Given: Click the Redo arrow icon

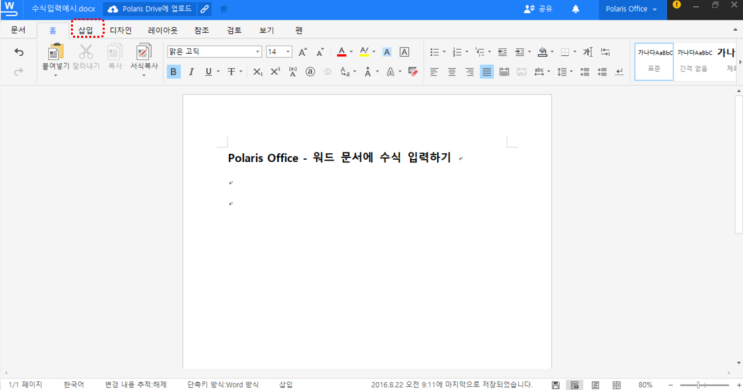Looking at the screenshot, I should [18, 72].
